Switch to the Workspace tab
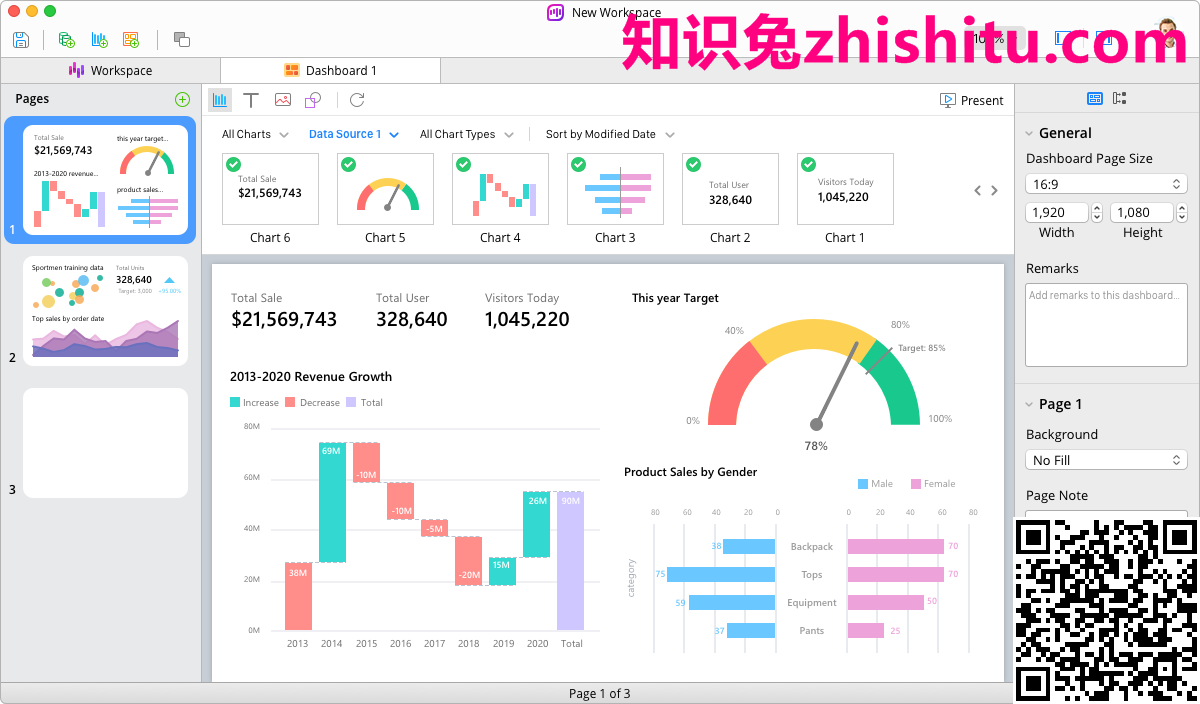Screen dimensions: 1200x704 click(110, 70)
